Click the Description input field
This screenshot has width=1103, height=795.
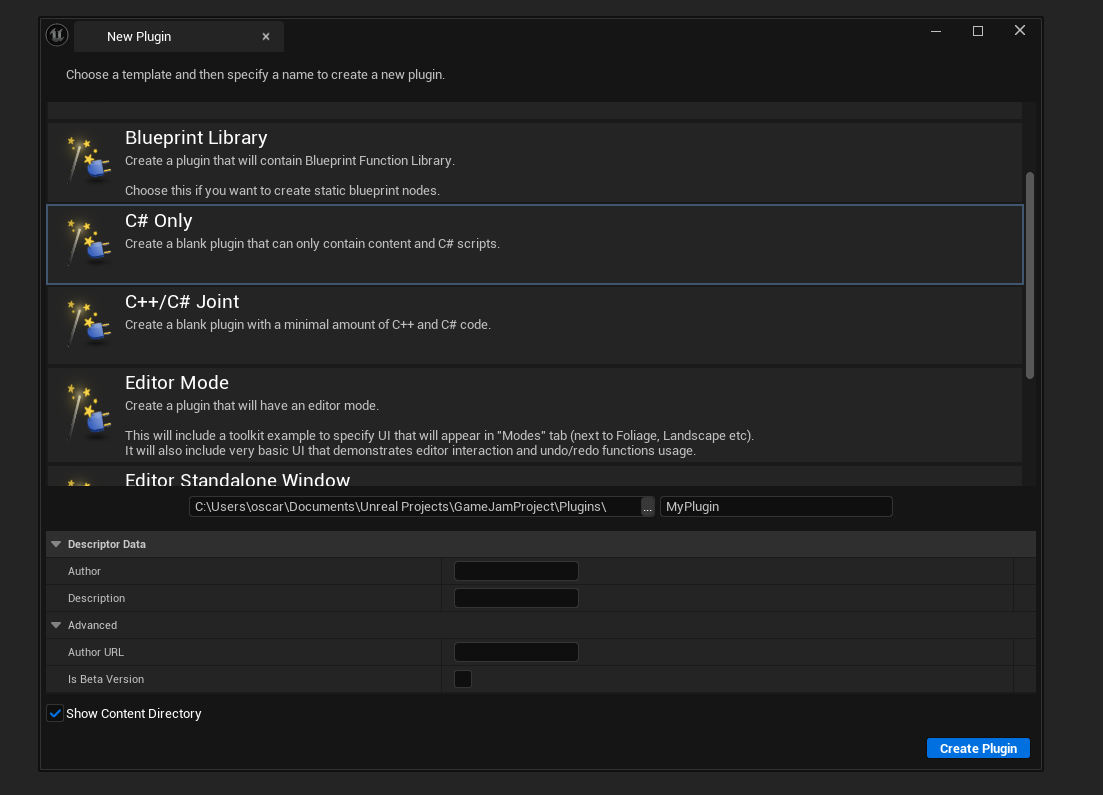(516, 599)
